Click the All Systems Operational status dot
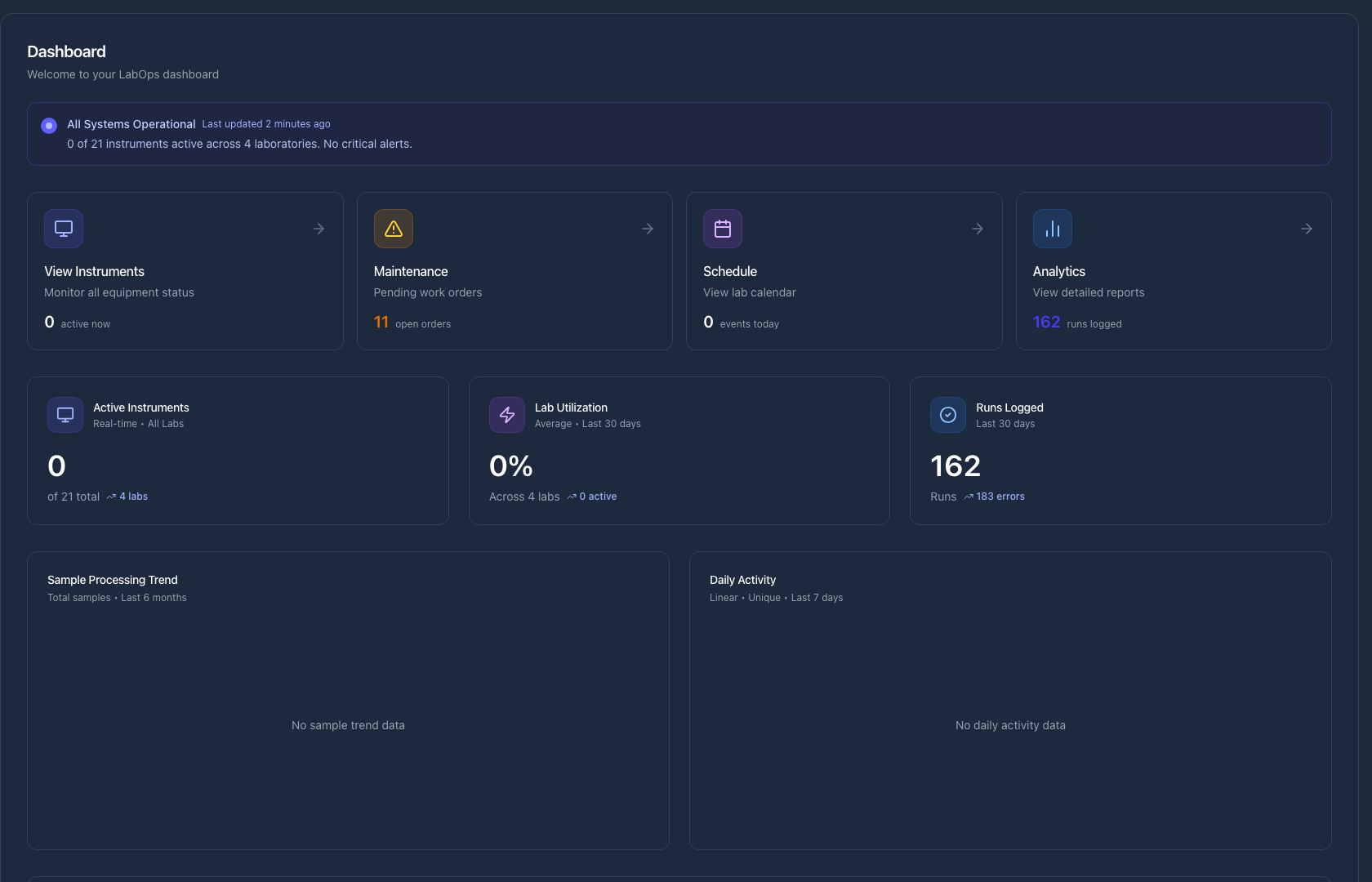 [x=49, y=126]
